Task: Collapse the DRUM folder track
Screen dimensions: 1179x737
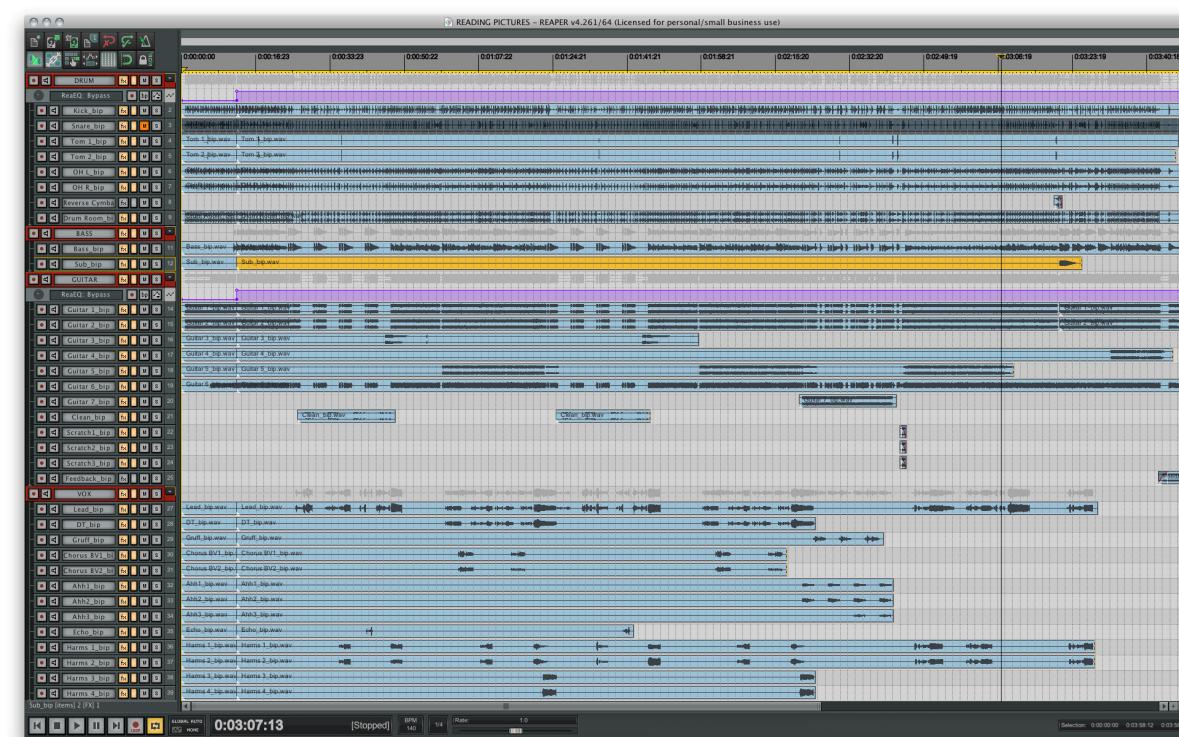Action: [x=170, y=79]
